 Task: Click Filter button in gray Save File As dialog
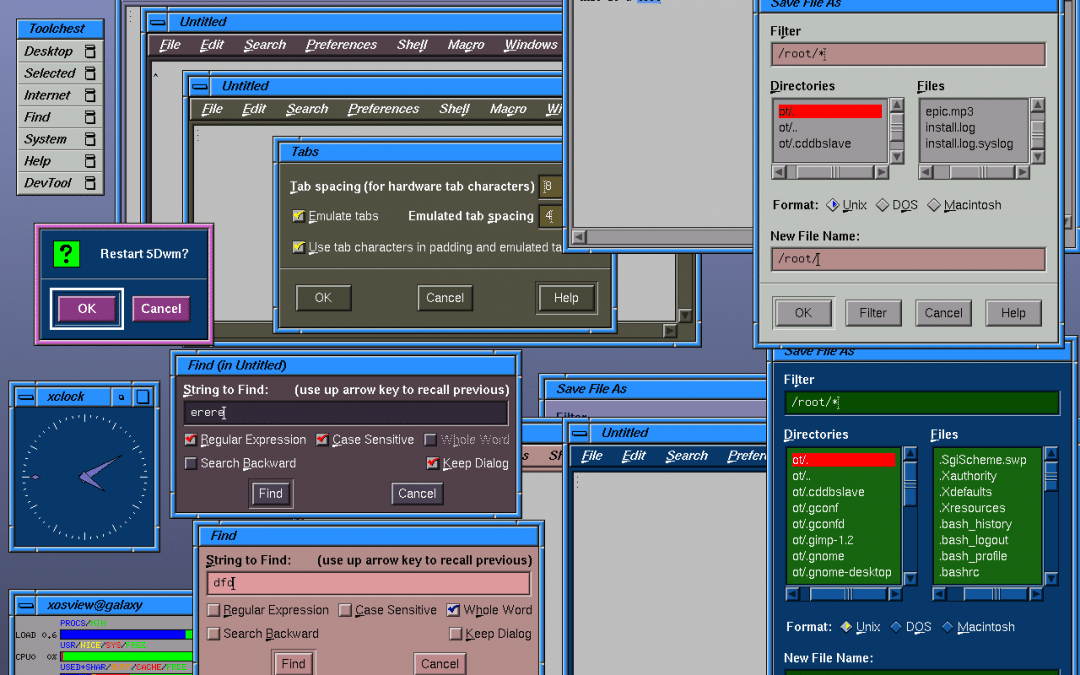(873, 313)
